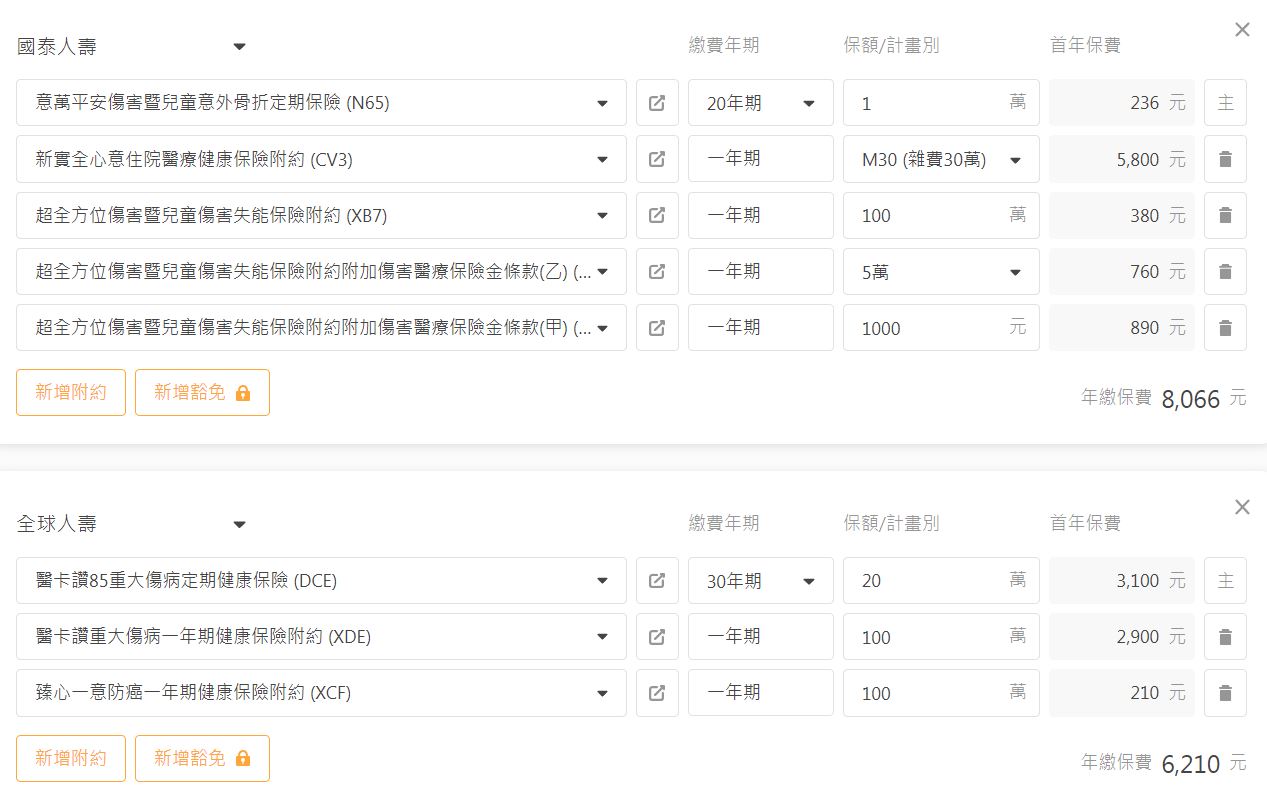Viewport: 1267px width, 791px height.
Task: Delete the 超全方位傷害 (XB7) rider
Action: point(1225,215)
